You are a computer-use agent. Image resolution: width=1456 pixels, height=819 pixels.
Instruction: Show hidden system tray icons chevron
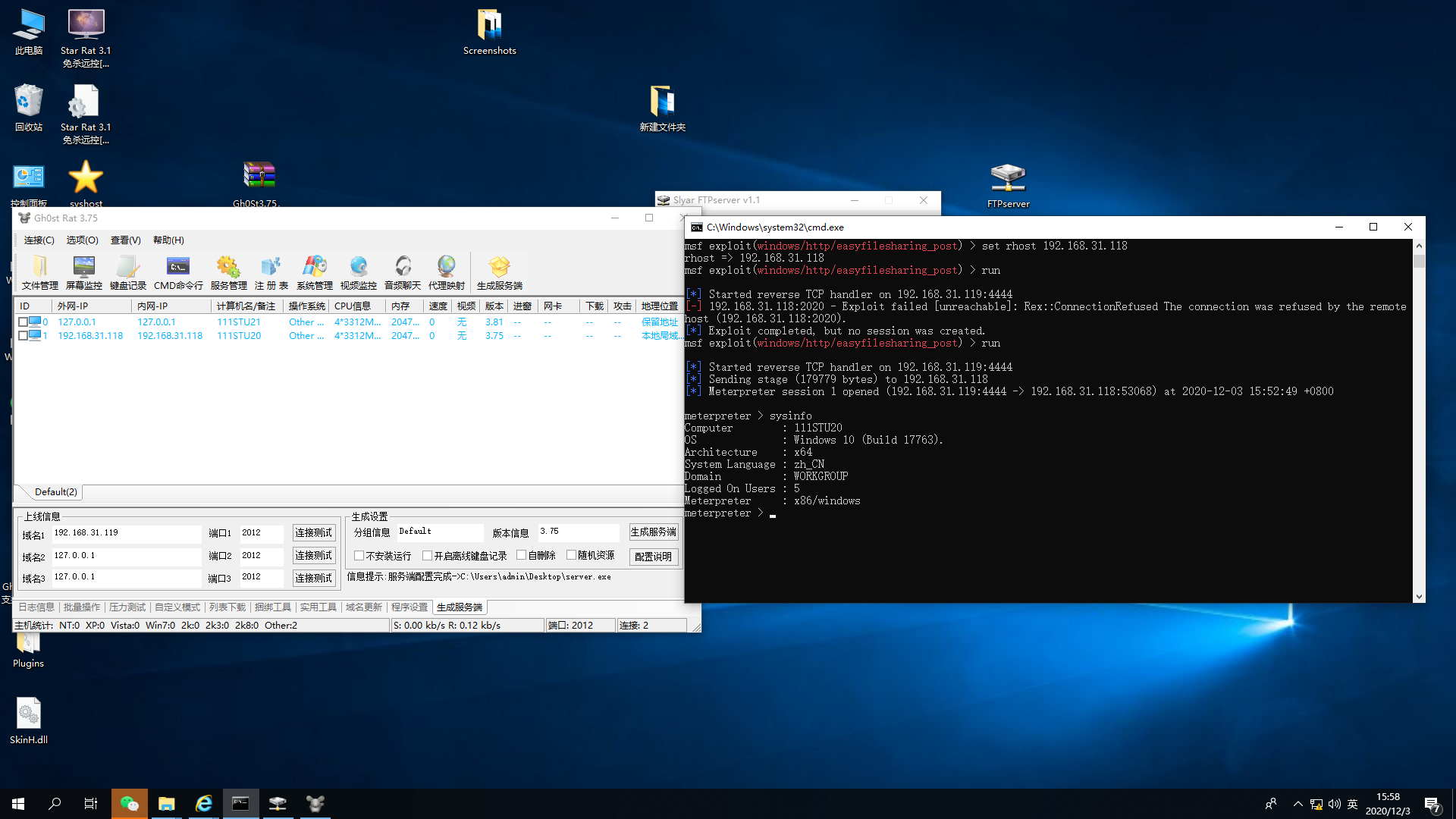(x=1298, y=804)
